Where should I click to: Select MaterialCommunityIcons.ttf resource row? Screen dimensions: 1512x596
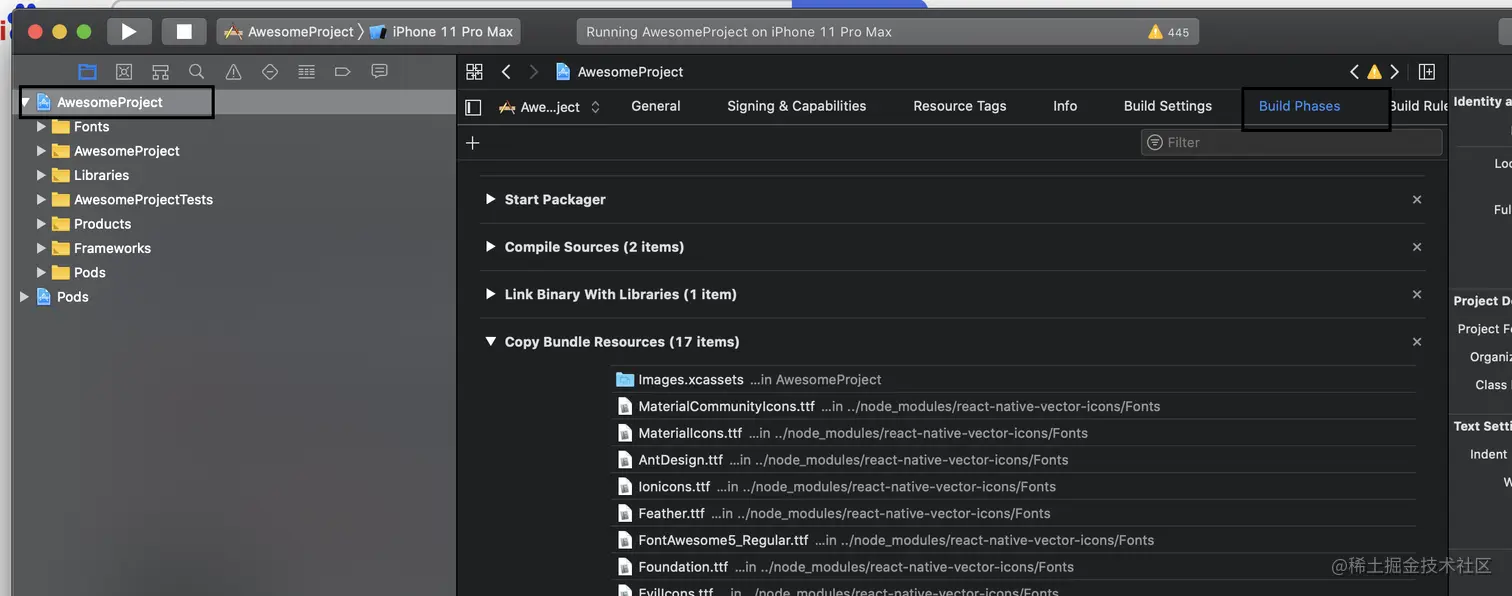point(1014,406)
